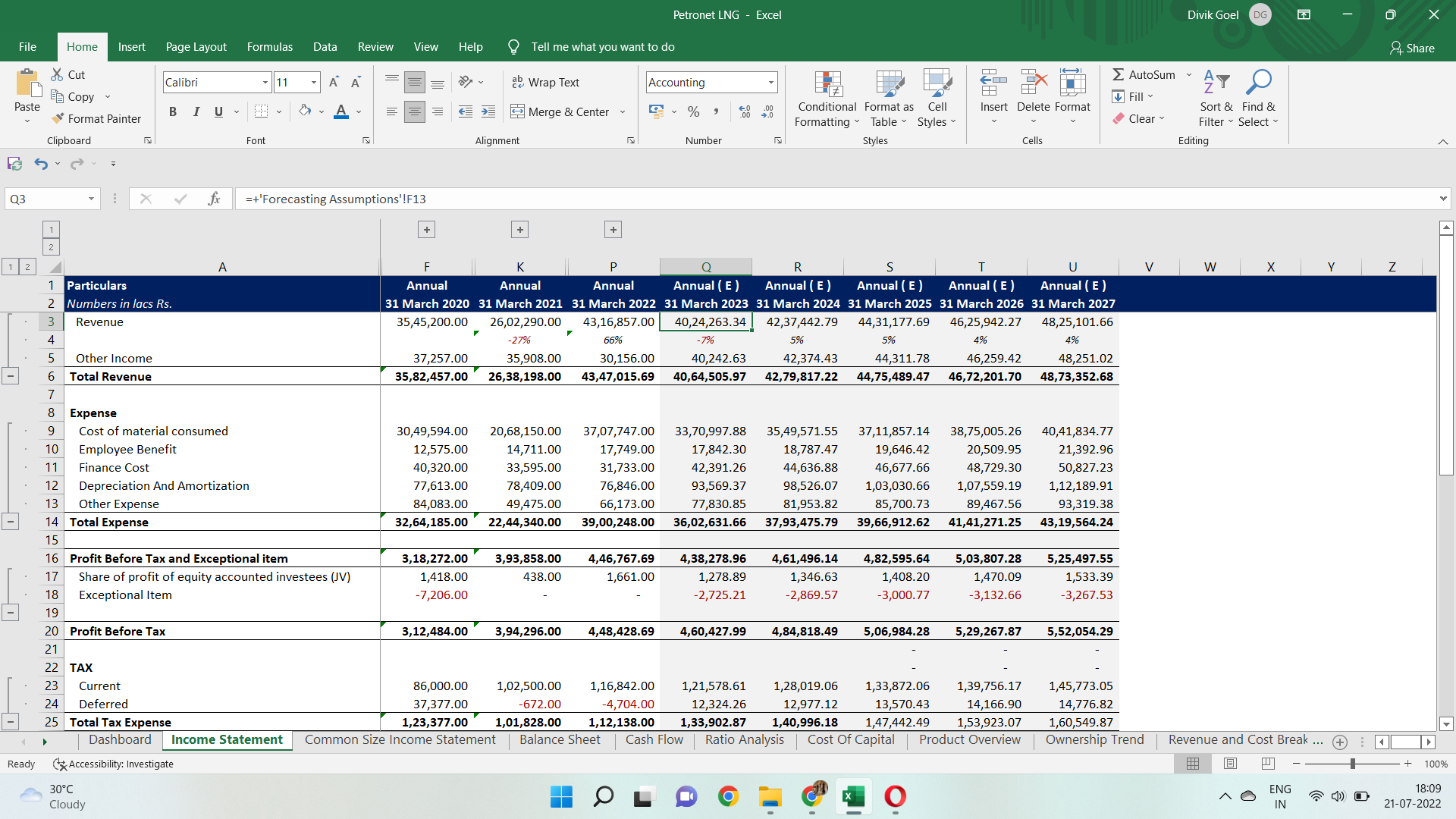This screenshot has height=819, width=1456.
Task: Click the Orientation text angle icon
Action: pos(466,81)
